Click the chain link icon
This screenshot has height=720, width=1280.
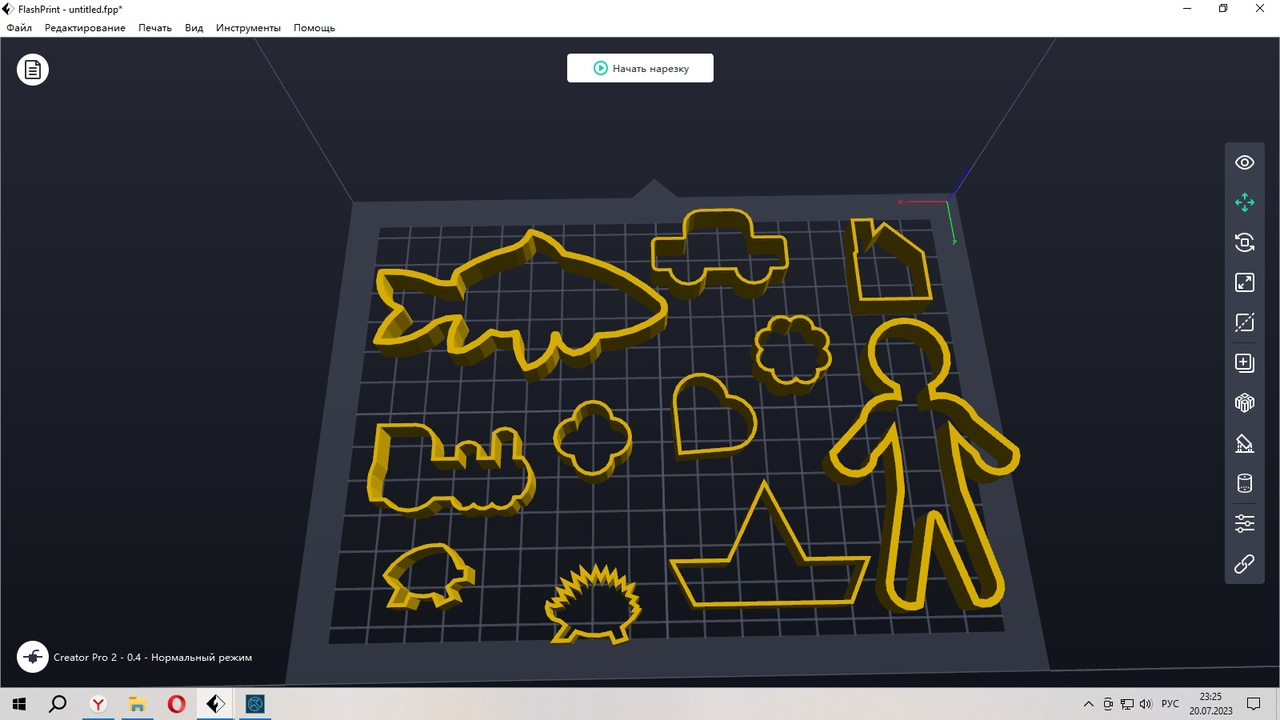click(x=1244, y=564)
